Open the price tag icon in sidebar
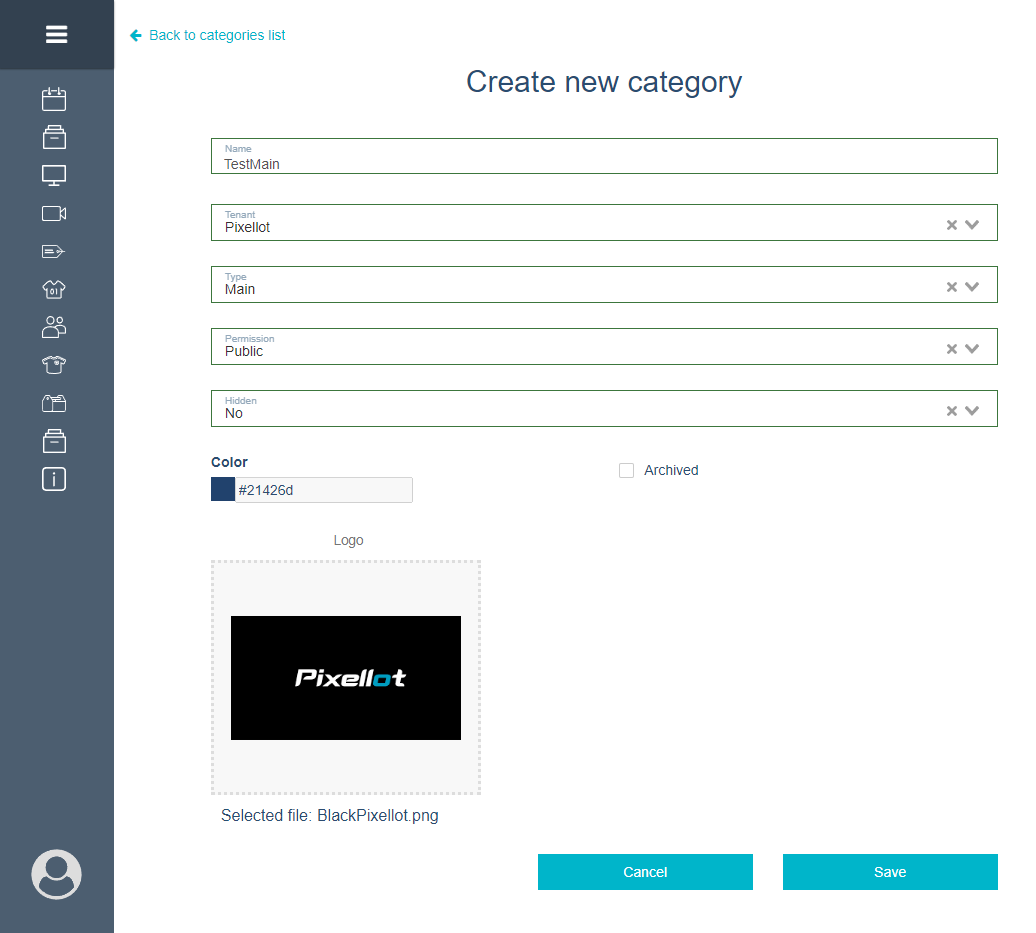Screen dimensions: 1036x933 tap(54, 251)
